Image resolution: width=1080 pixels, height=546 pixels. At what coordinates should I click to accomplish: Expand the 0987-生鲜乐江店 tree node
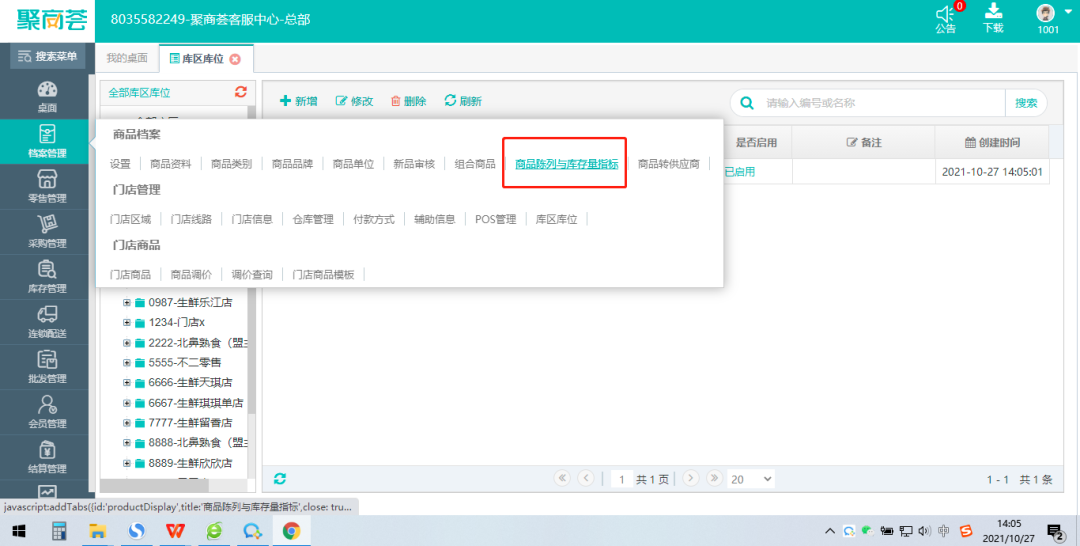coord(127,302)
